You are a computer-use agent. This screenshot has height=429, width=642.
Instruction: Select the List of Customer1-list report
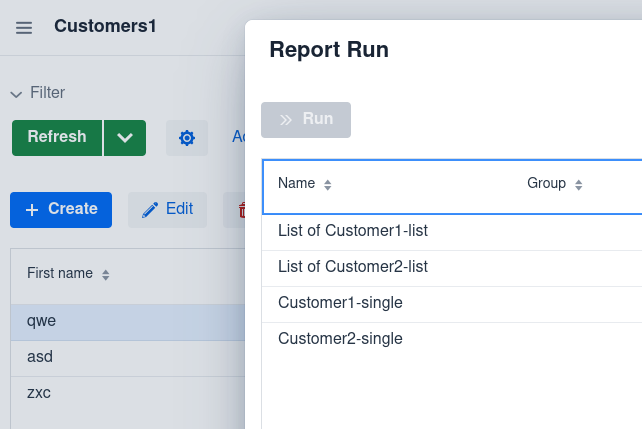click(353, 231)
